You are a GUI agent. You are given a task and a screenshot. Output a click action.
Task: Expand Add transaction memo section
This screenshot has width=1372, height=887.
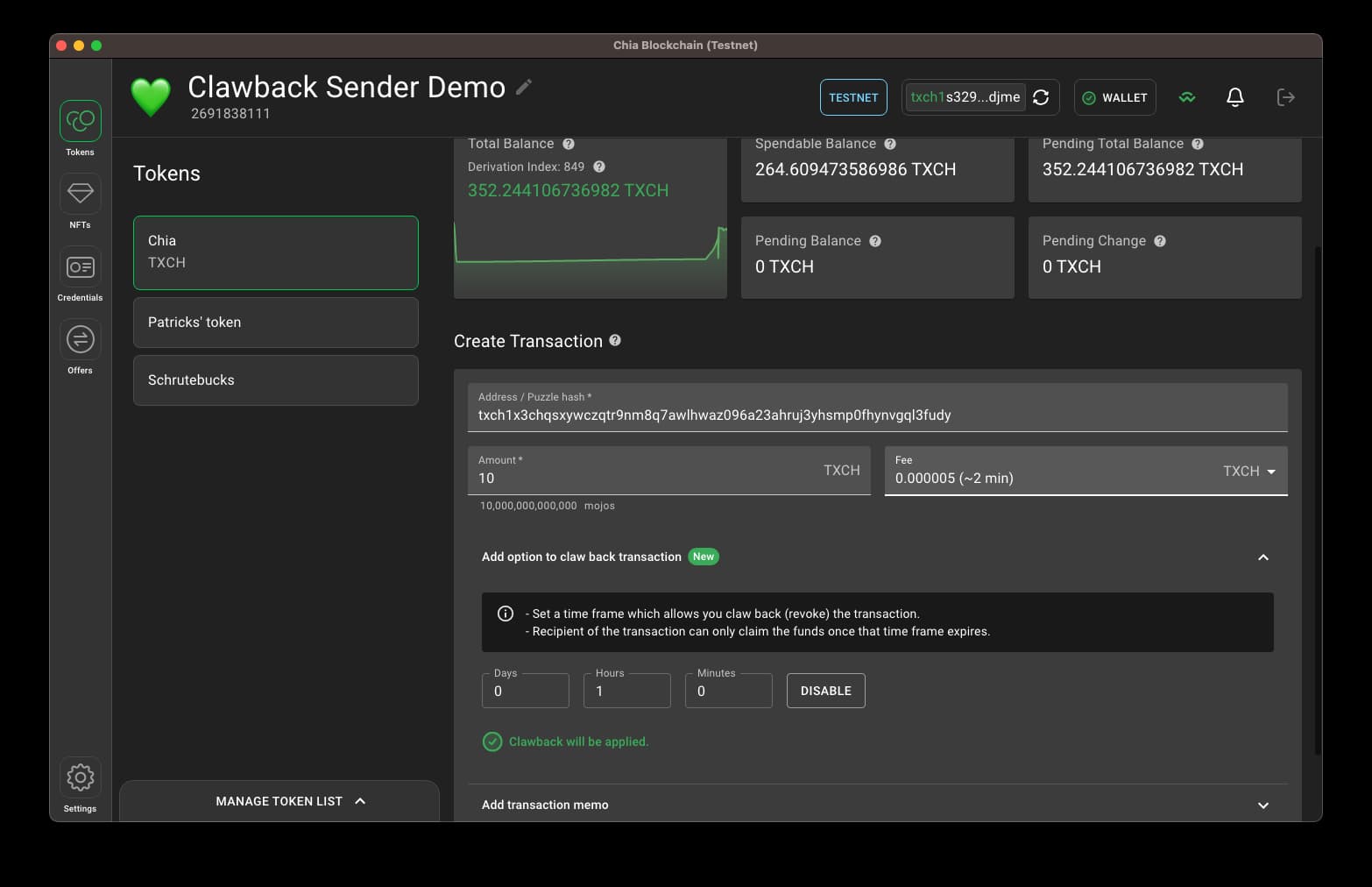[x=1262, y=805]
